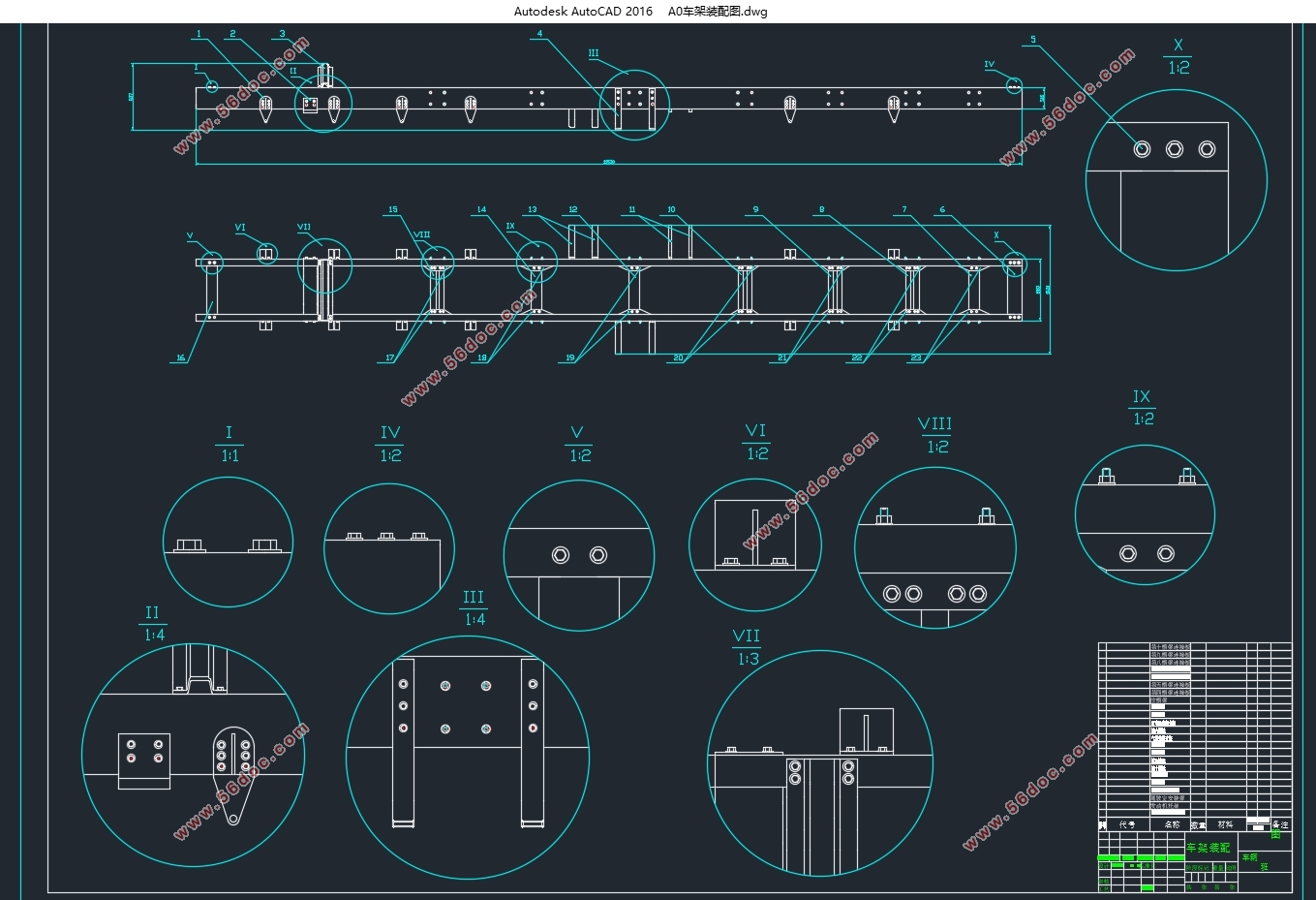Click the 1:1 scale label under detail I
This screenshot has height=900, width=1316.
pyautogui.click(x=230, y=456)
